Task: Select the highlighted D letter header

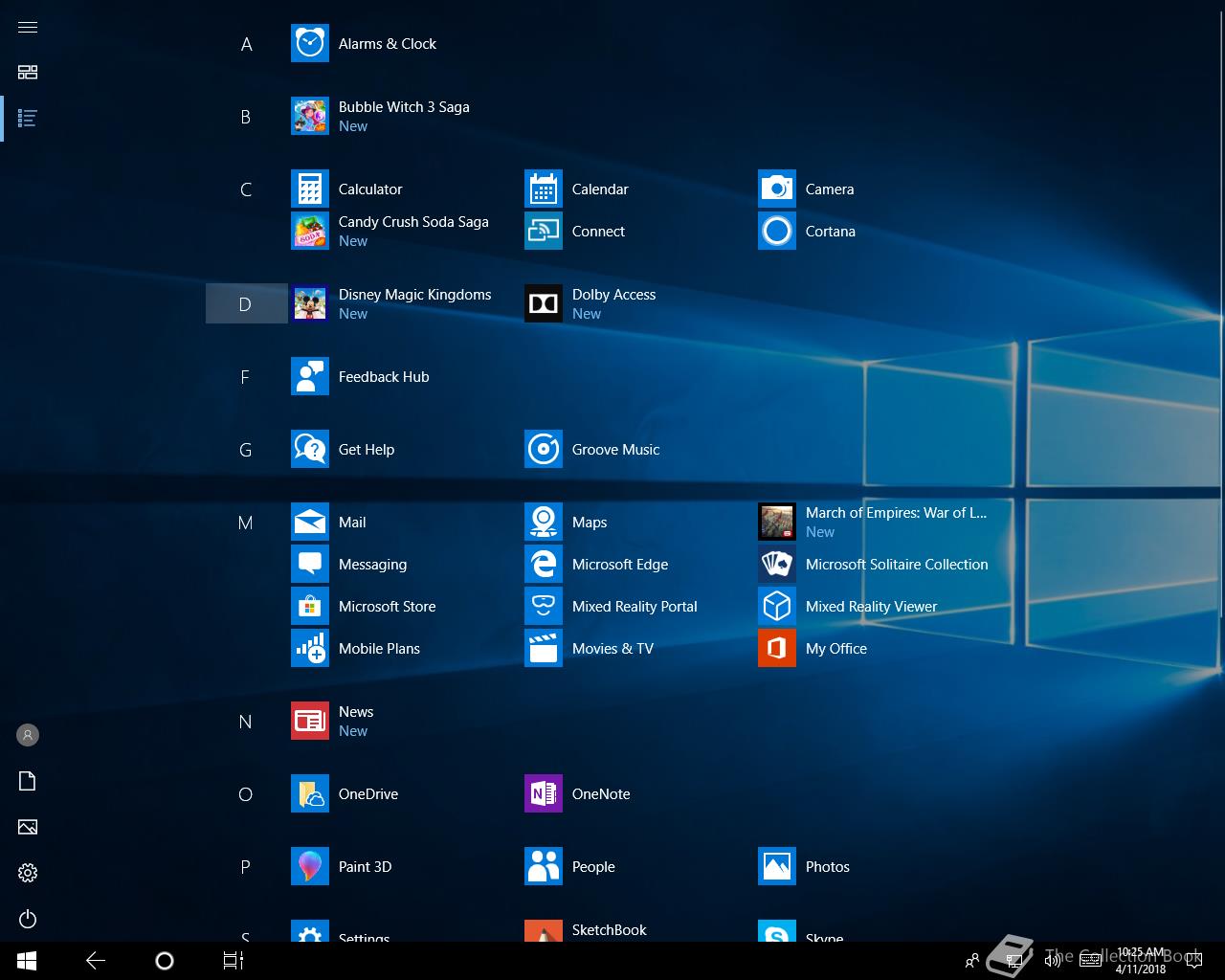Action: 246,304
